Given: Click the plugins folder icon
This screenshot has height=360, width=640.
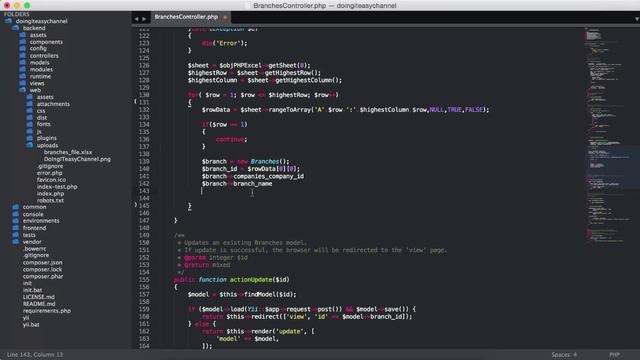Looking at the screenshot, I should (x=30, y=138).
